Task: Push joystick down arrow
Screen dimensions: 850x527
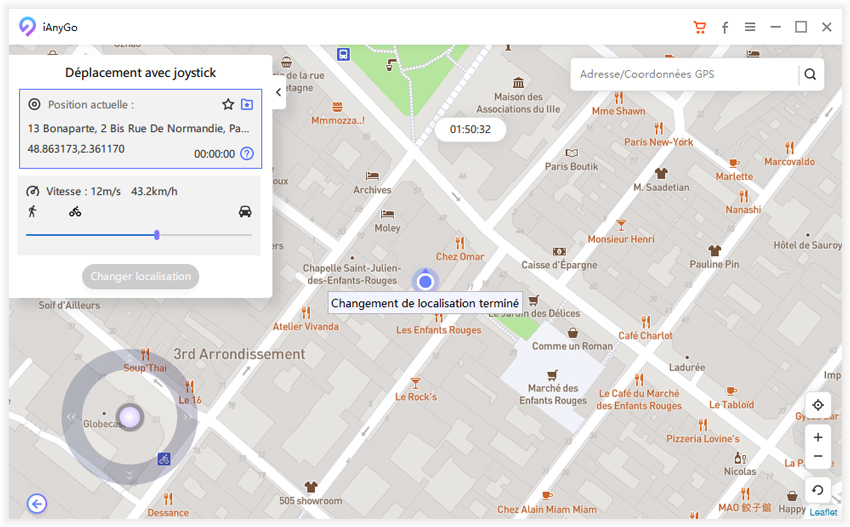Action: [130, 475]
